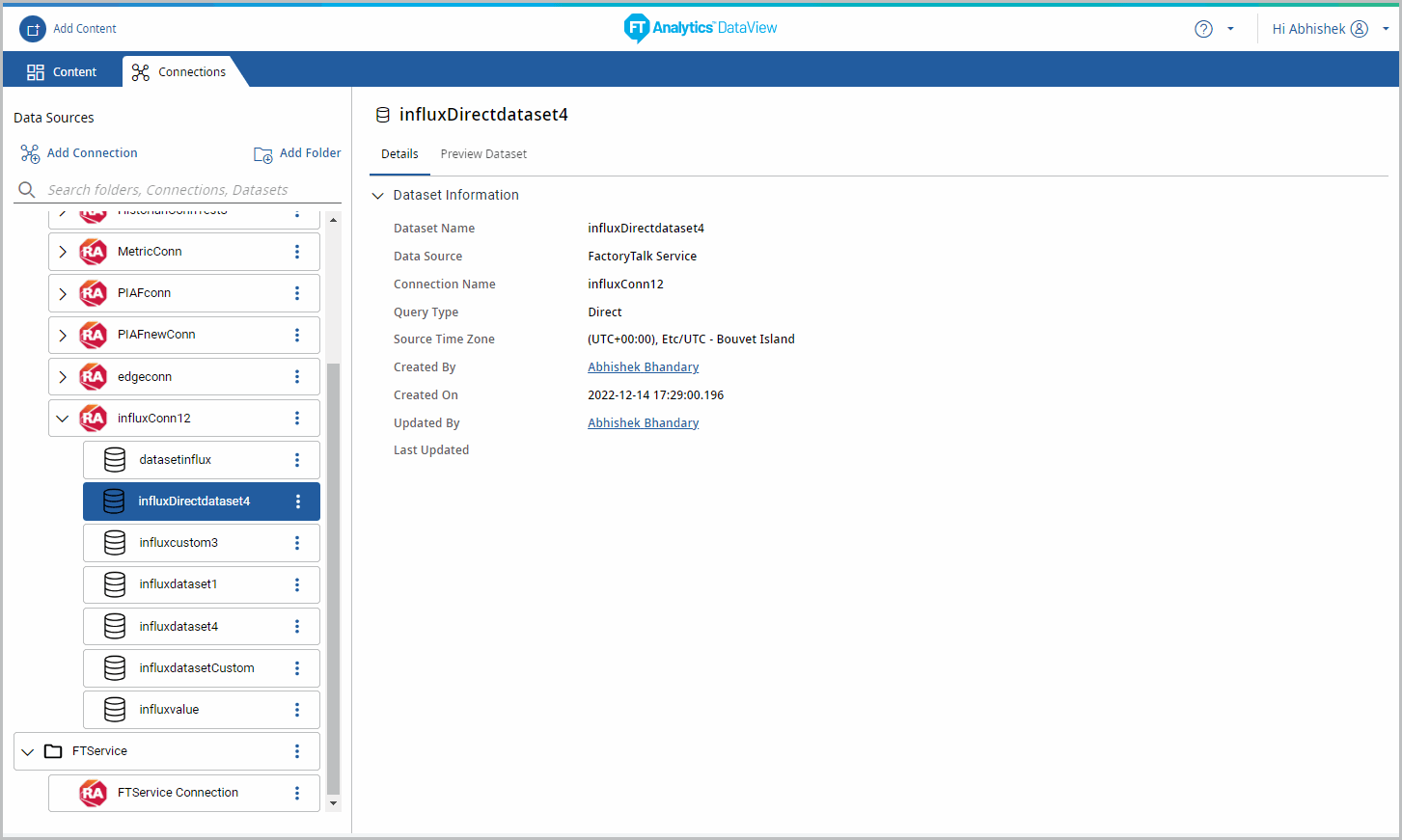Expand the PIAFconn connection node
The height and width of the screenshot is (840, 1402).
click(63, 293)
